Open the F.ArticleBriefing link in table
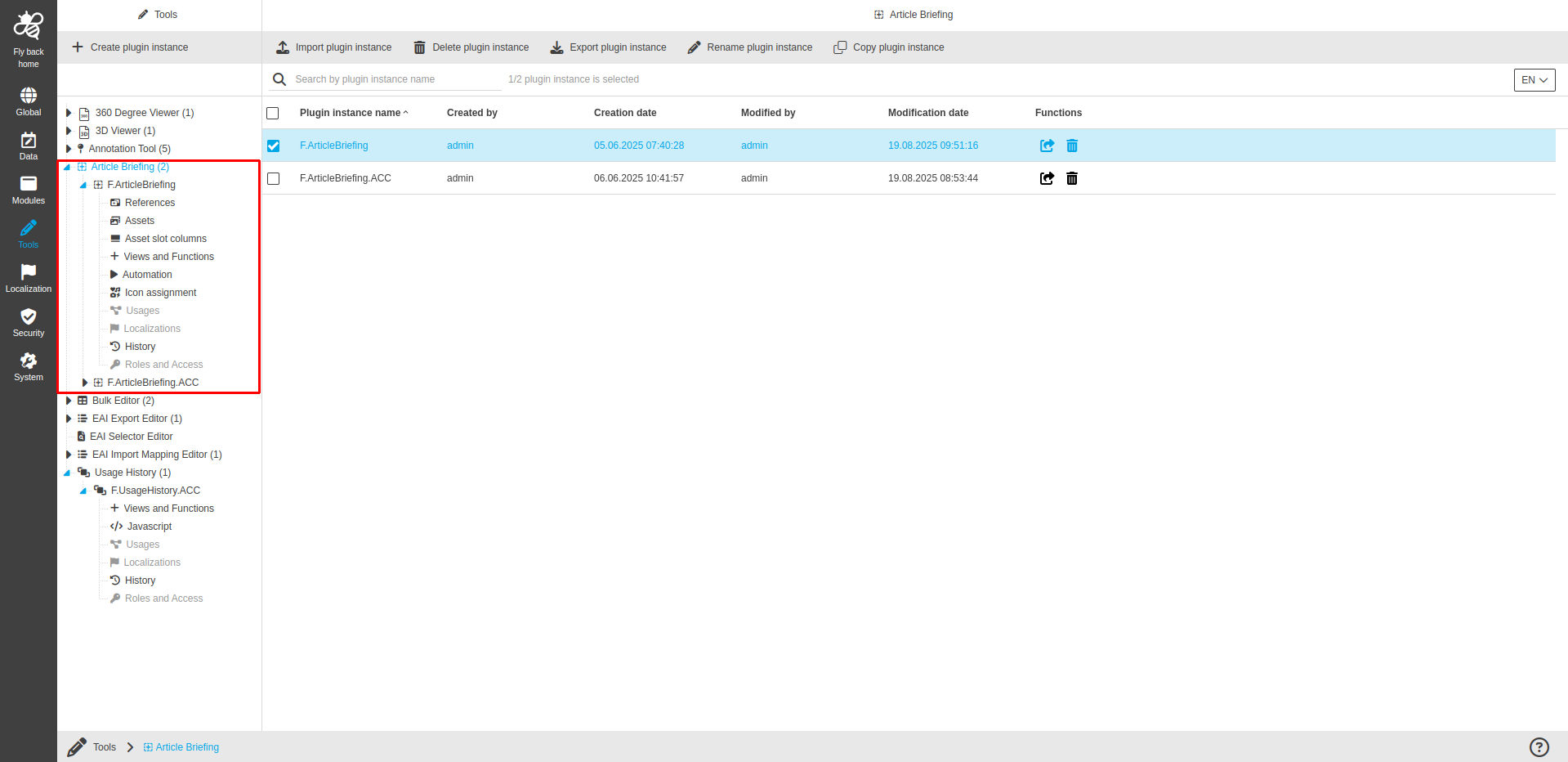The width and height of the screenshot is (1568, 762). (333, 146)
